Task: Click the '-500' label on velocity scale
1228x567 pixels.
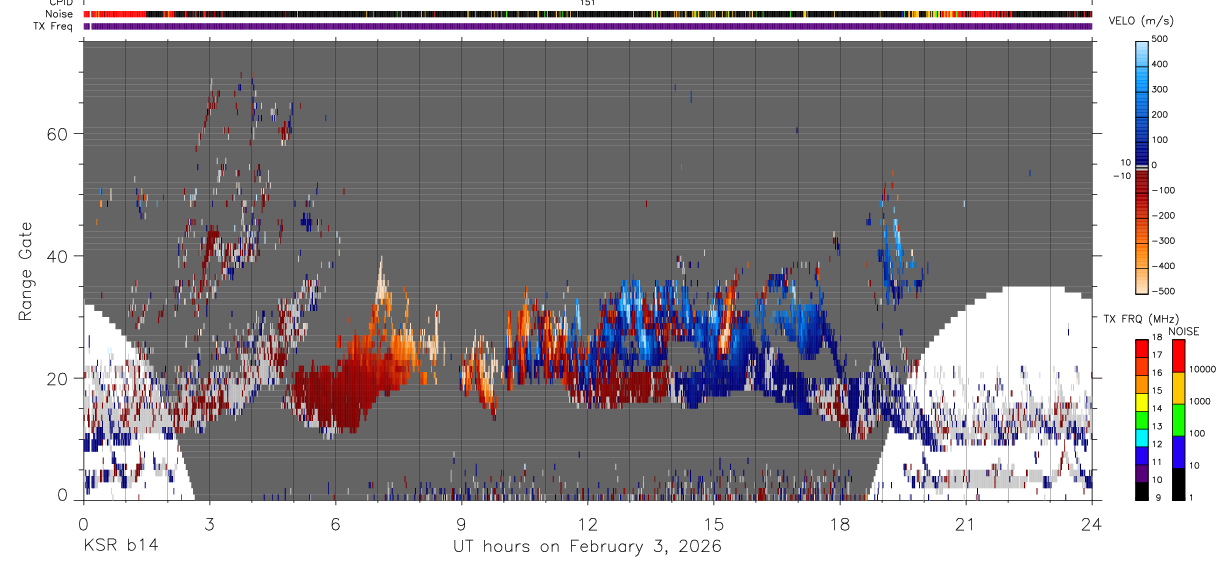Action: coord(1164,291)
